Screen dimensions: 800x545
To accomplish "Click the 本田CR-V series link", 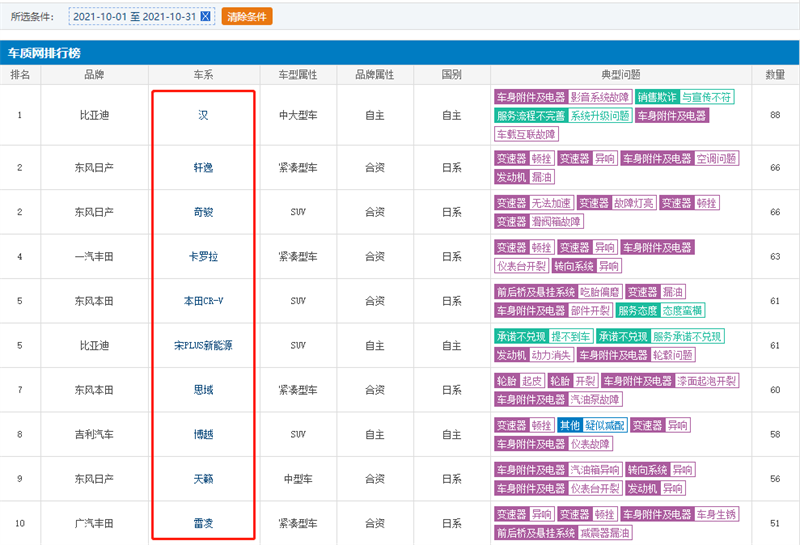I will [x=204, y=300].
